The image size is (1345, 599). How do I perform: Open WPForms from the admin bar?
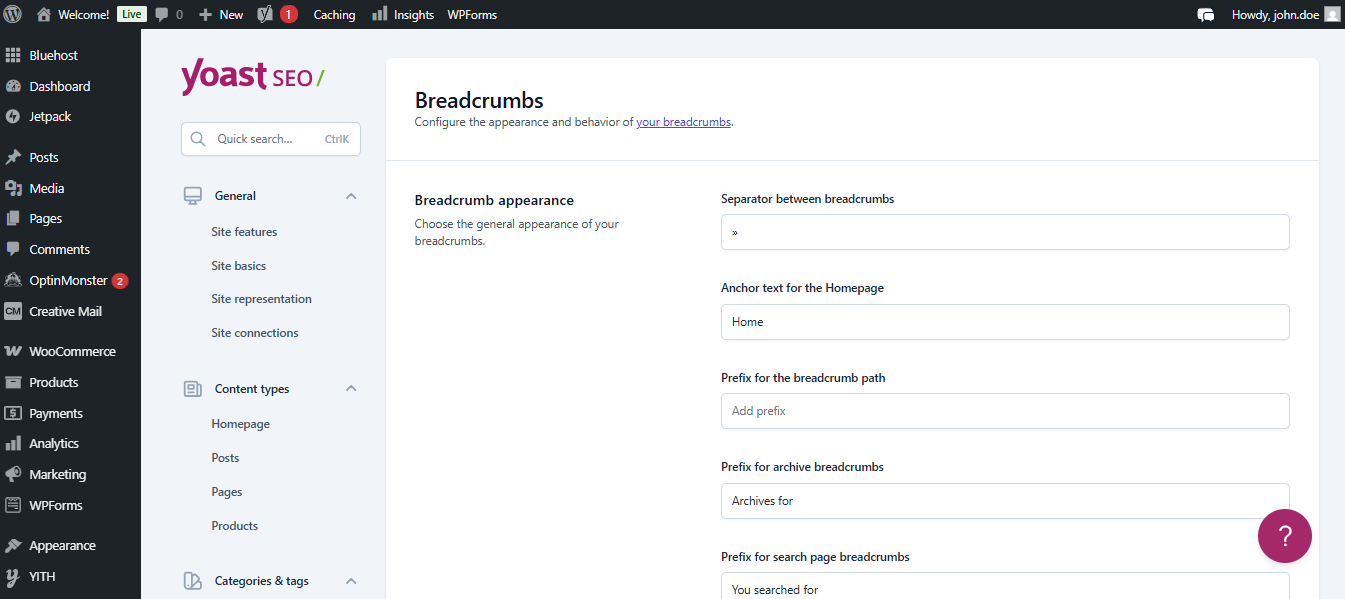tap(471, 14)
